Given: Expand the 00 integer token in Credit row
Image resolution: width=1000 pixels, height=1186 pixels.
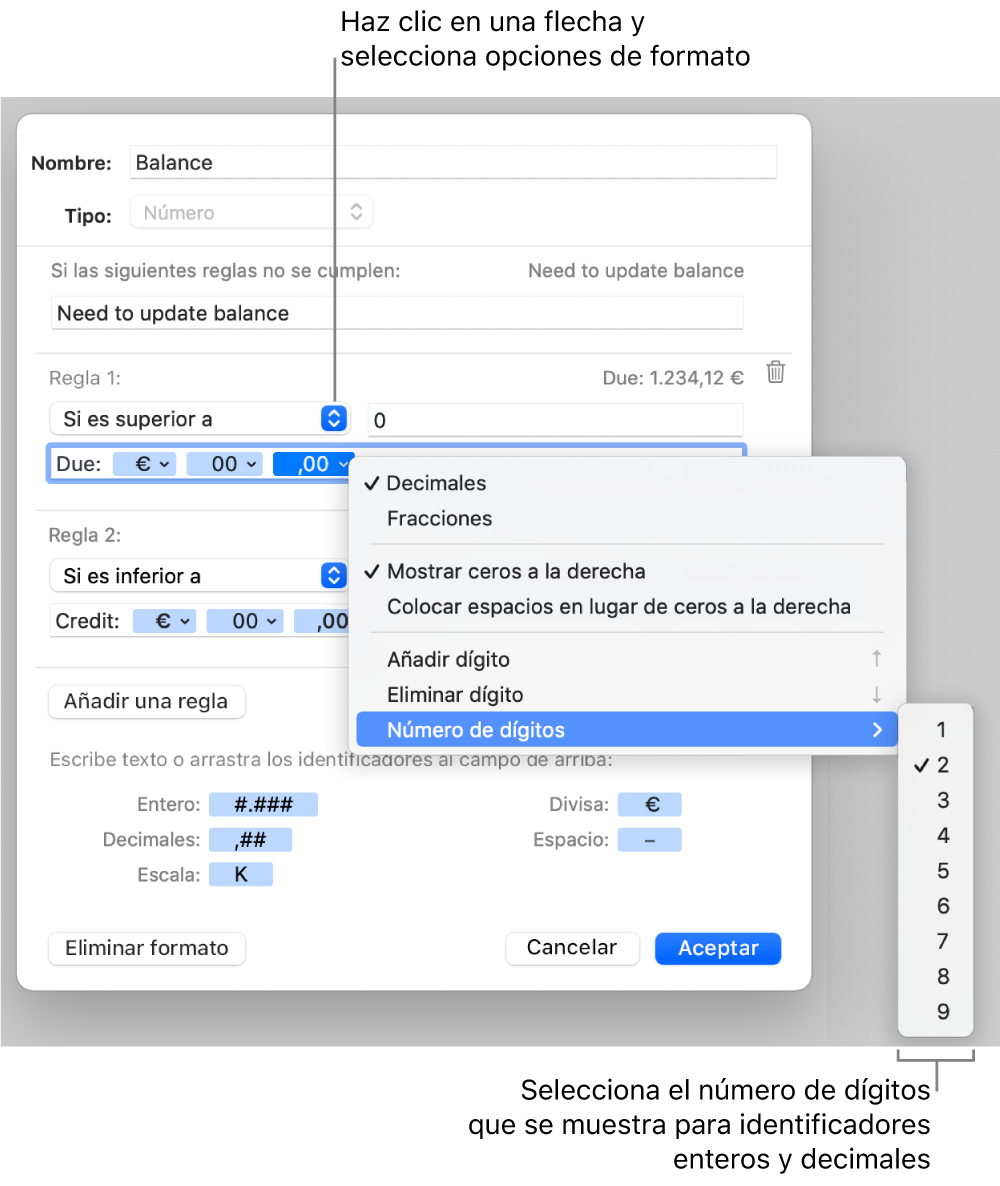Looking at the screenshot, I should pos(245,621).
